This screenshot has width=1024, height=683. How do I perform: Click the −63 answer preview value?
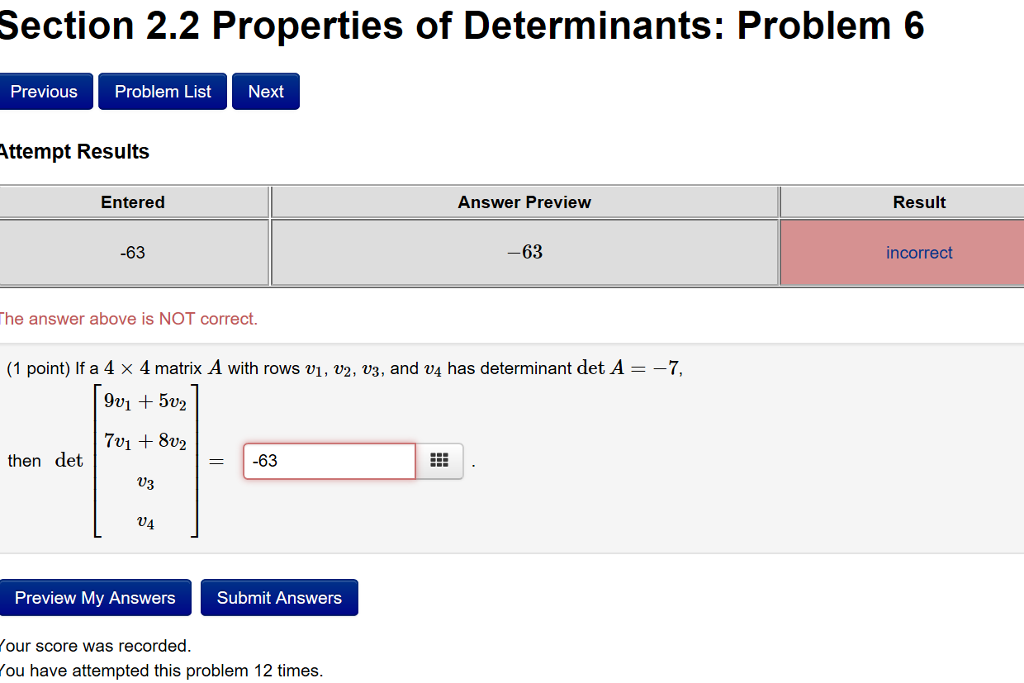tap(524, 252)
